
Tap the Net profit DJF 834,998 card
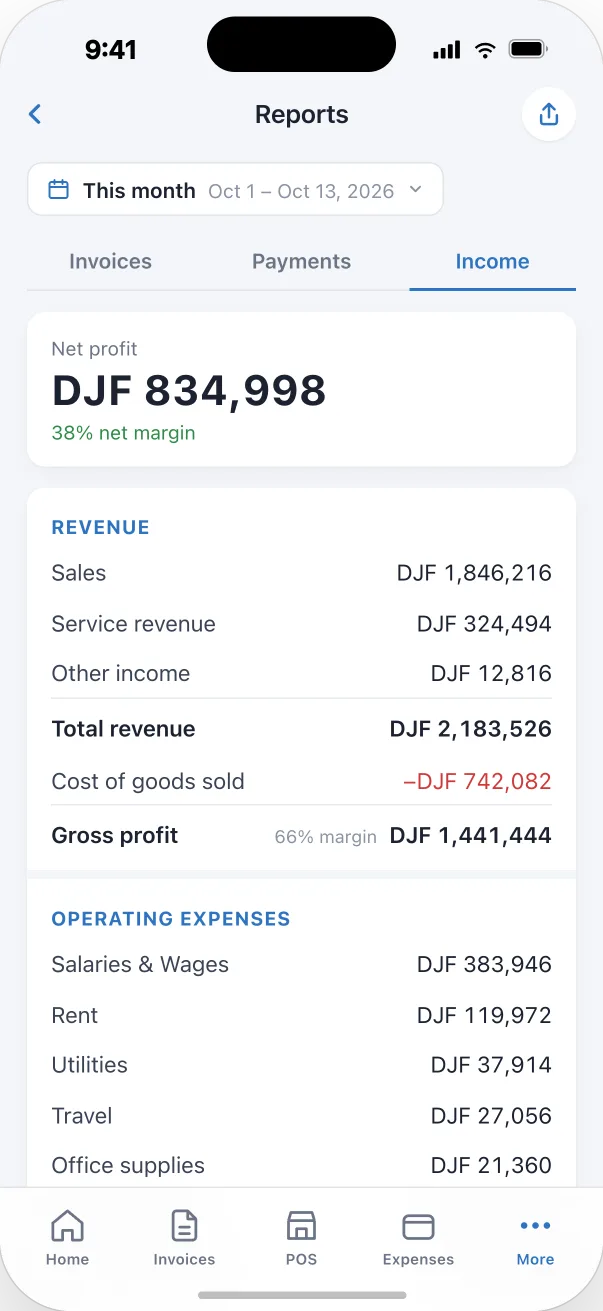(x=301, y=389)
